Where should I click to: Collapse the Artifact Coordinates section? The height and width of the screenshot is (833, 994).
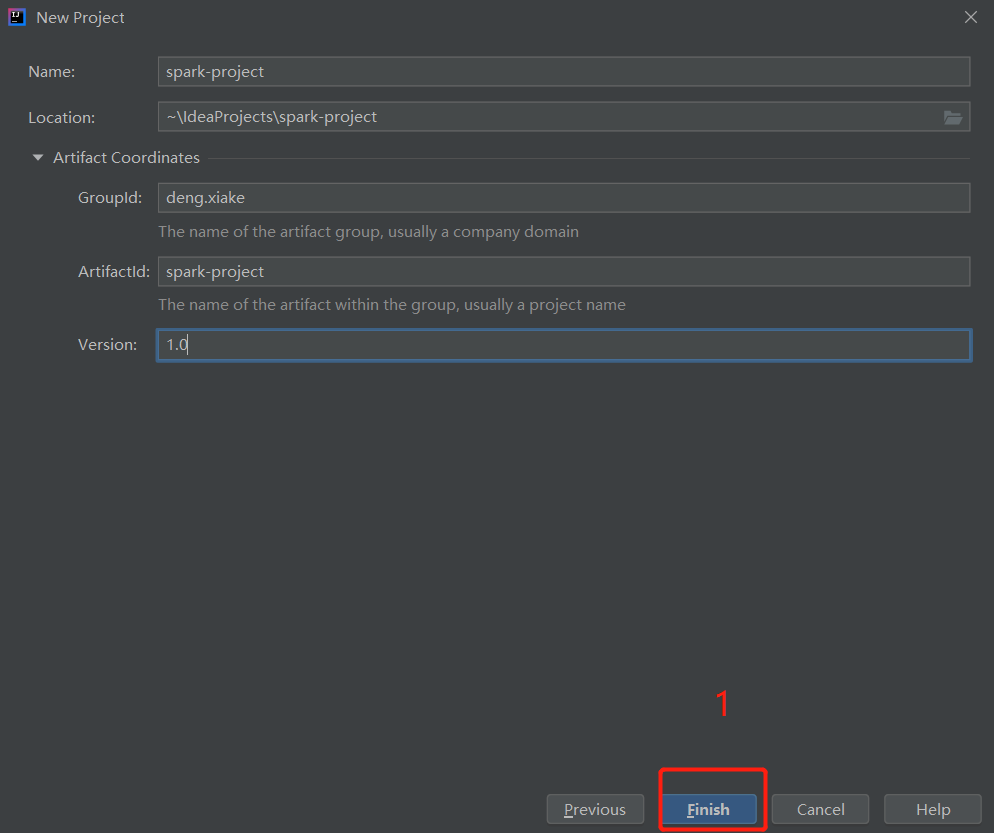pos(38,157)
